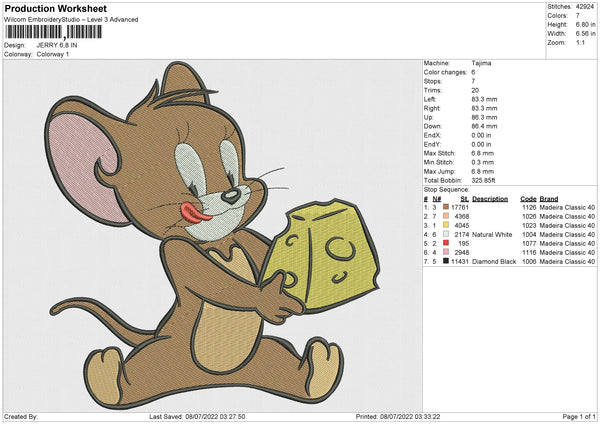This screenshot has height=424, width=600.
Task: Click the design name 'JERRY 6.8 IN'
Action: point(57,45)
